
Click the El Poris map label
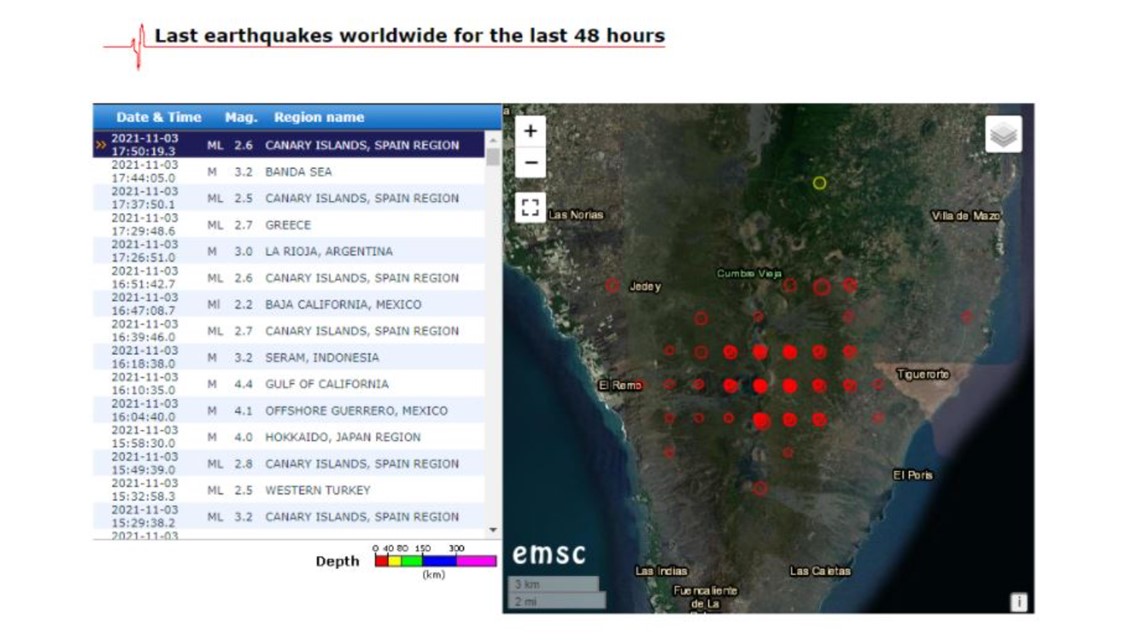[x=913, y=475]
